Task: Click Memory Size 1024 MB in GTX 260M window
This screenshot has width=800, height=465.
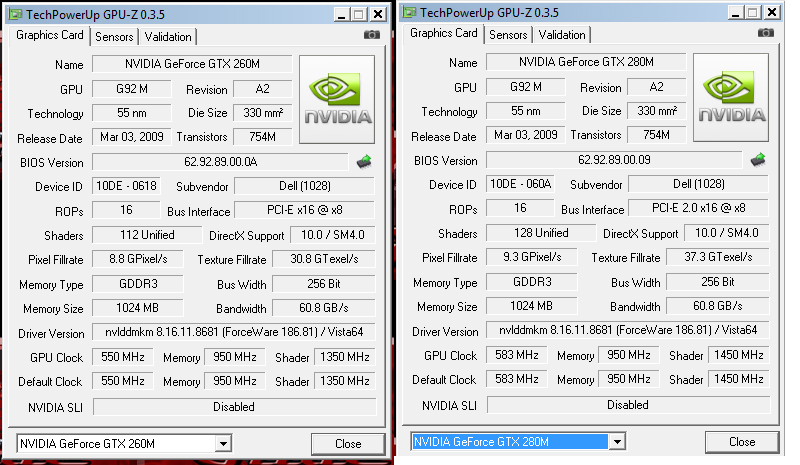Action: [x=137, y=308]
